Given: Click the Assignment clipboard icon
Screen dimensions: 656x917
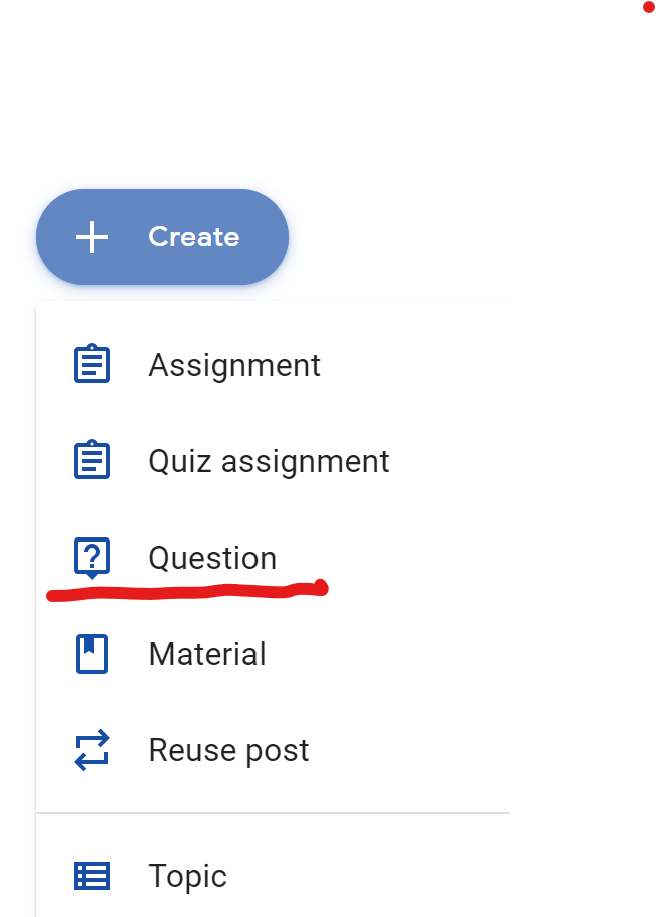Looking at the screenshot, I should (92, 364).
